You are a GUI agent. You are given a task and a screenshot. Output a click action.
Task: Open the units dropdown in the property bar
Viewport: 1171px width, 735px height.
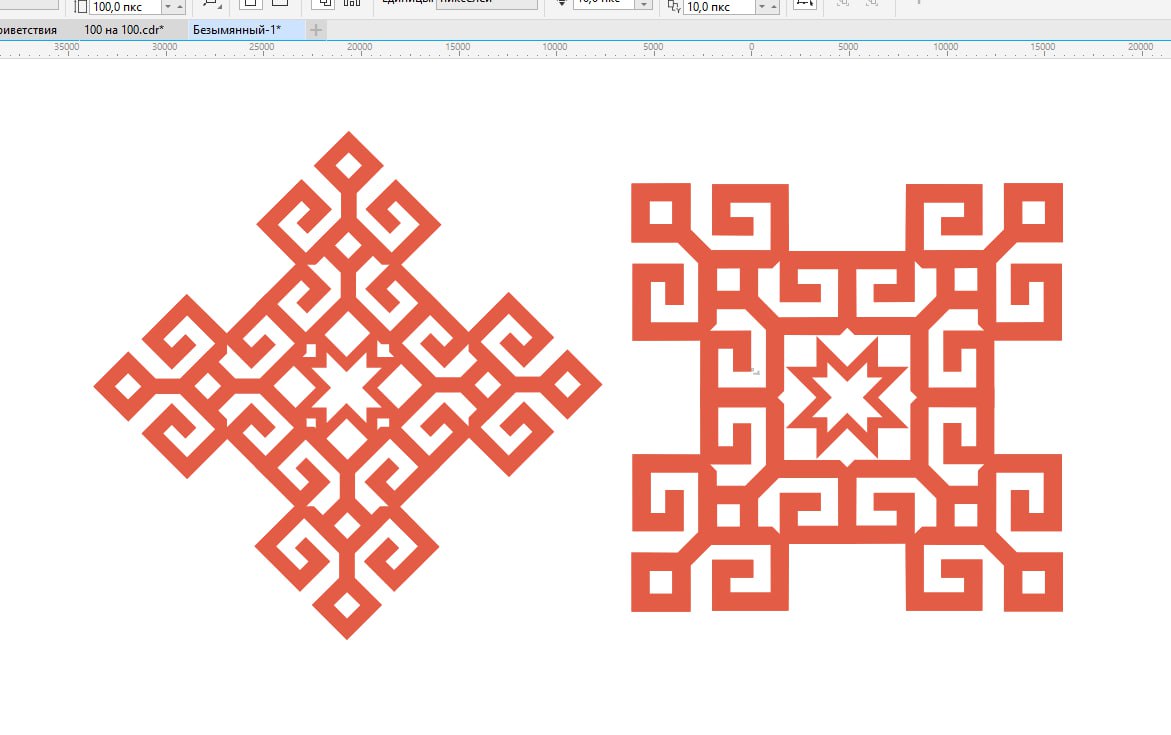tap(486, 4)
